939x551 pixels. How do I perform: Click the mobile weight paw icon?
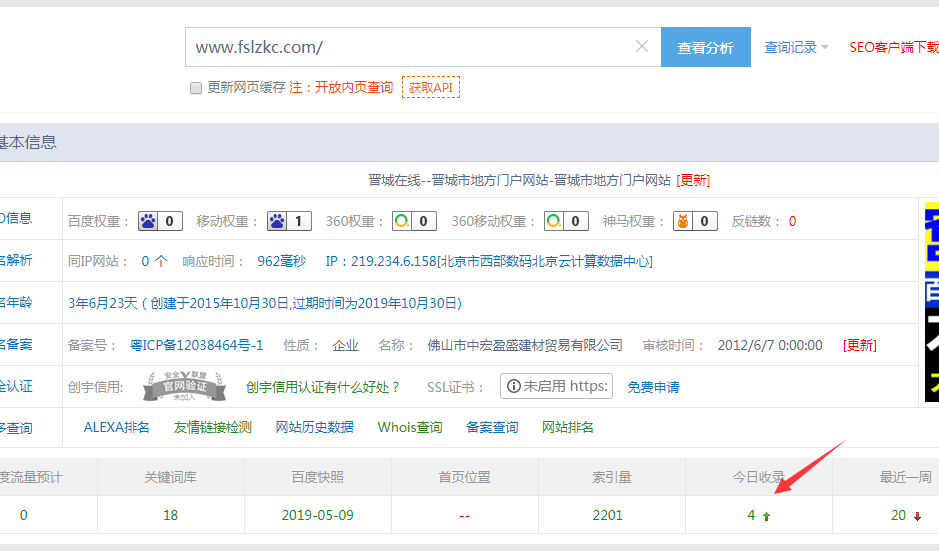277,221
